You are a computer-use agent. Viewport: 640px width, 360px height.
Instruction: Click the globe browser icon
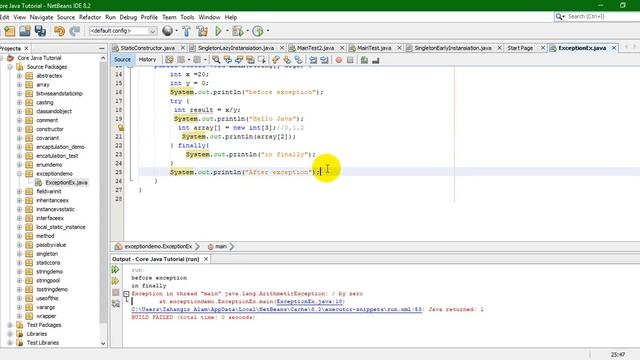(x=167, y=31)
